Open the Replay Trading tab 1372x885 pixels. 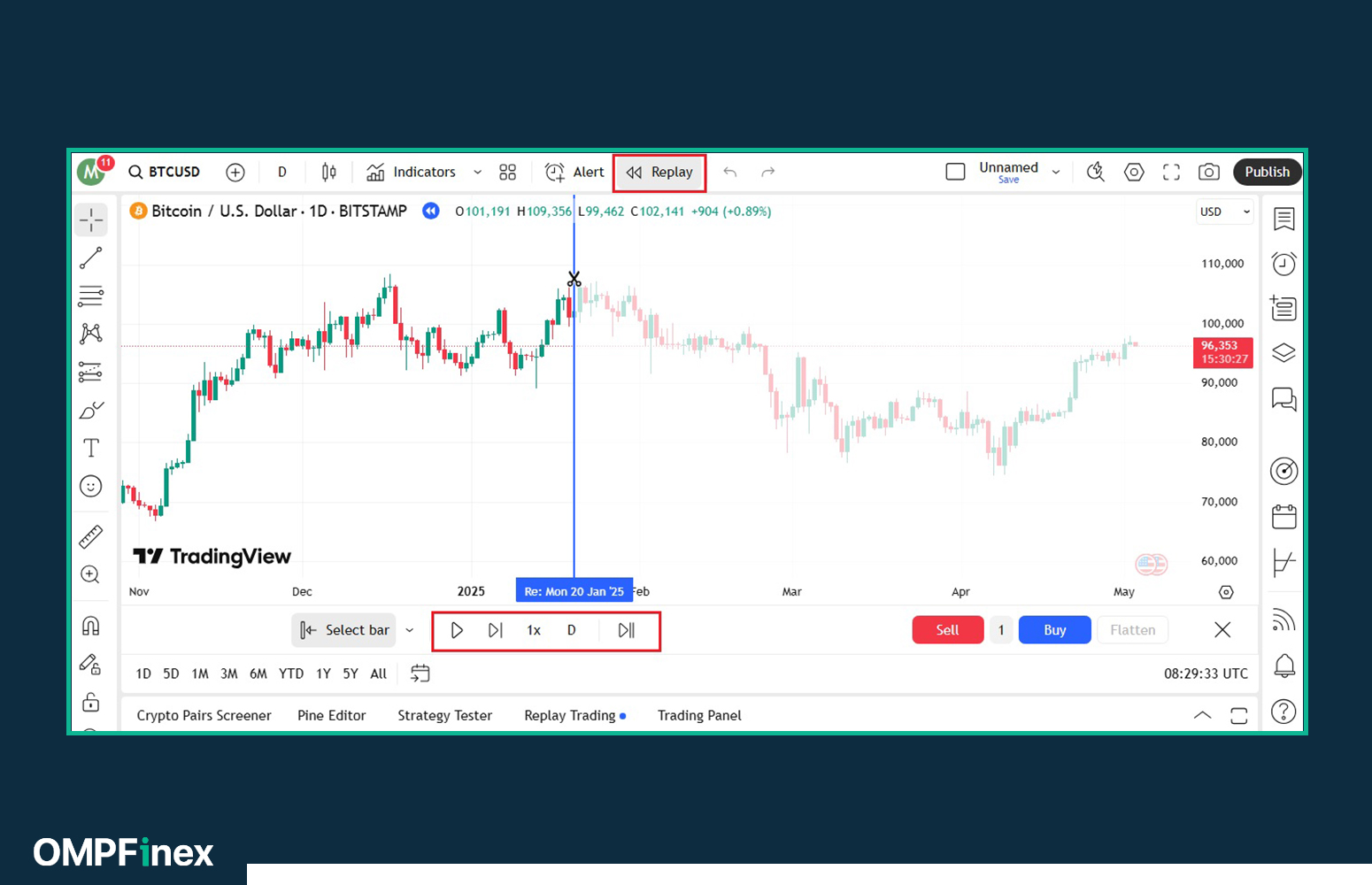pyautogui.click(x=574, y=715)
